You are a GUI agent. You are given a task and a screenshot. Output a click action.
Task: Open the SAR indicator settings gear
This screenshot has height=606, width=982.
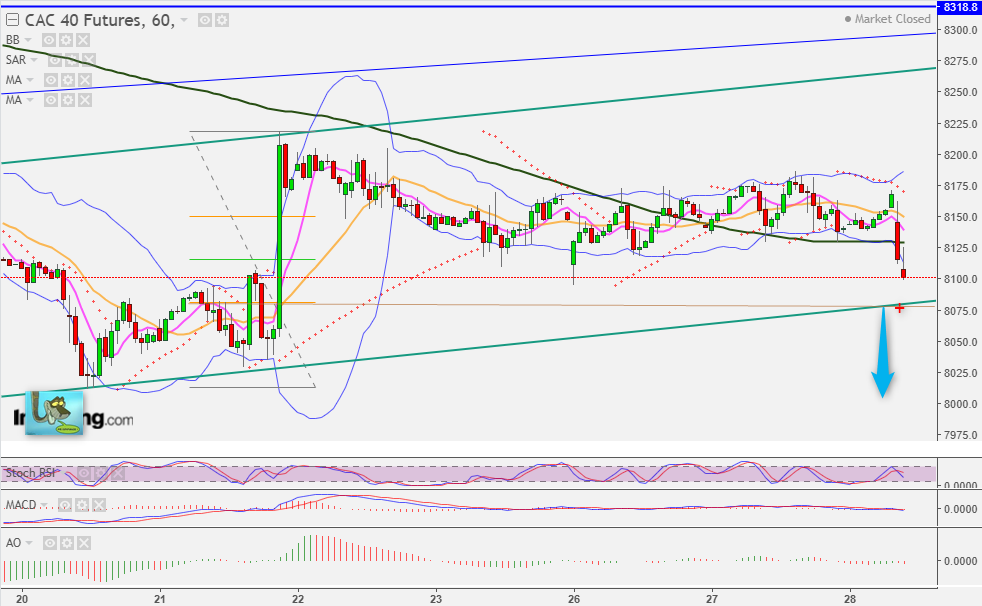[72, 61]
